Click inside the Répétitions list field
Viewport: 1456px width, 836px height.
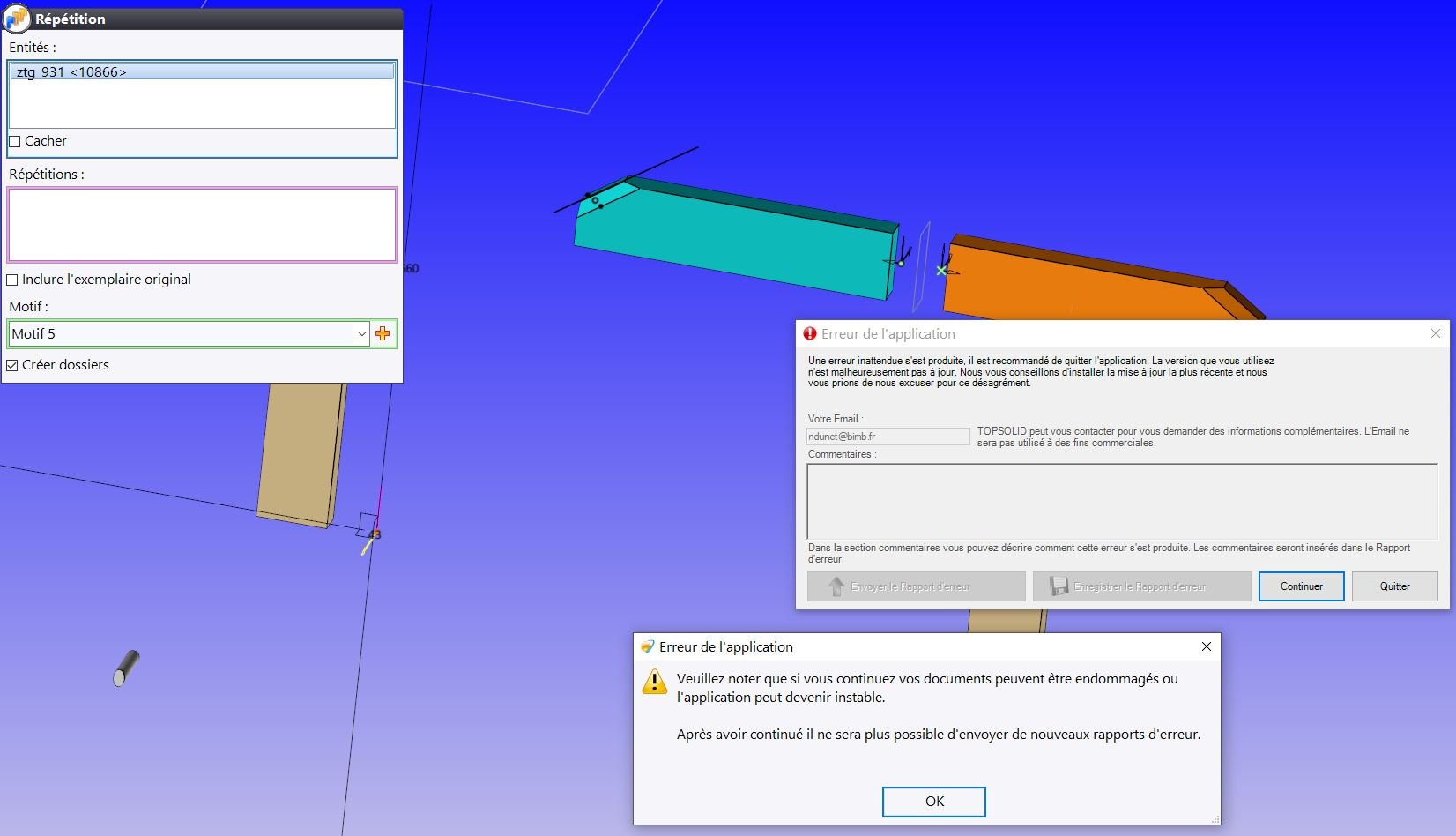pos(202,224)
